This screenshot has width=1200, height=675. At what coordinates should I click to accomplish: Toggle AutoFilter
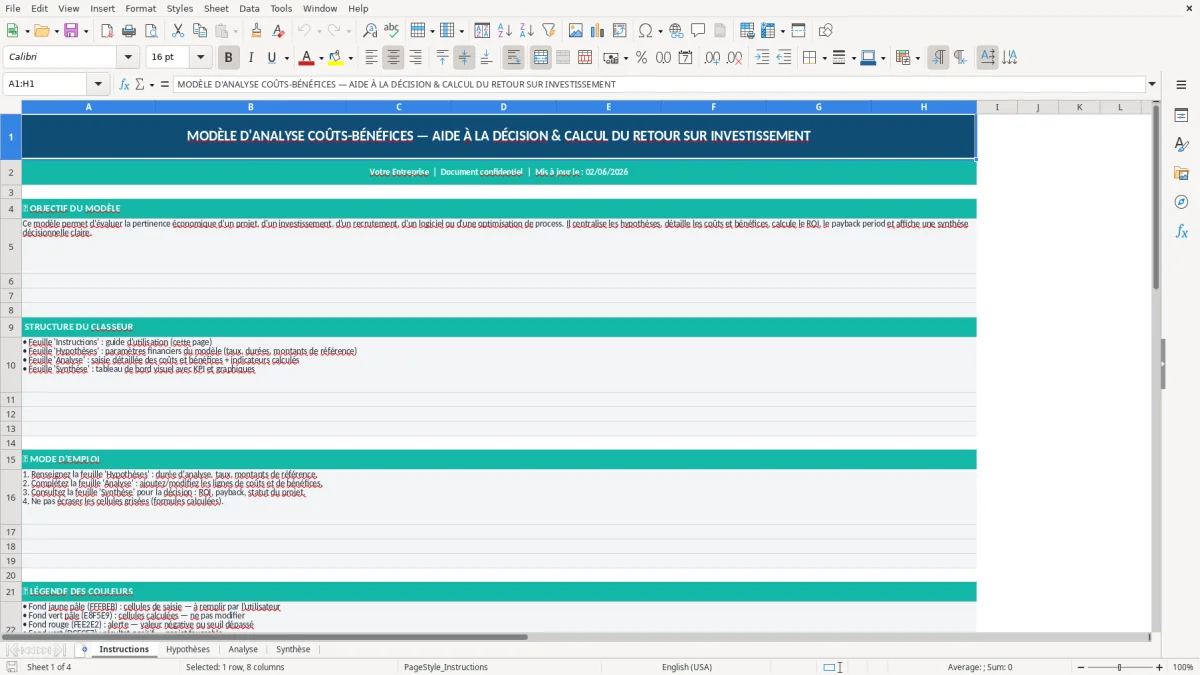coord(549,31)
